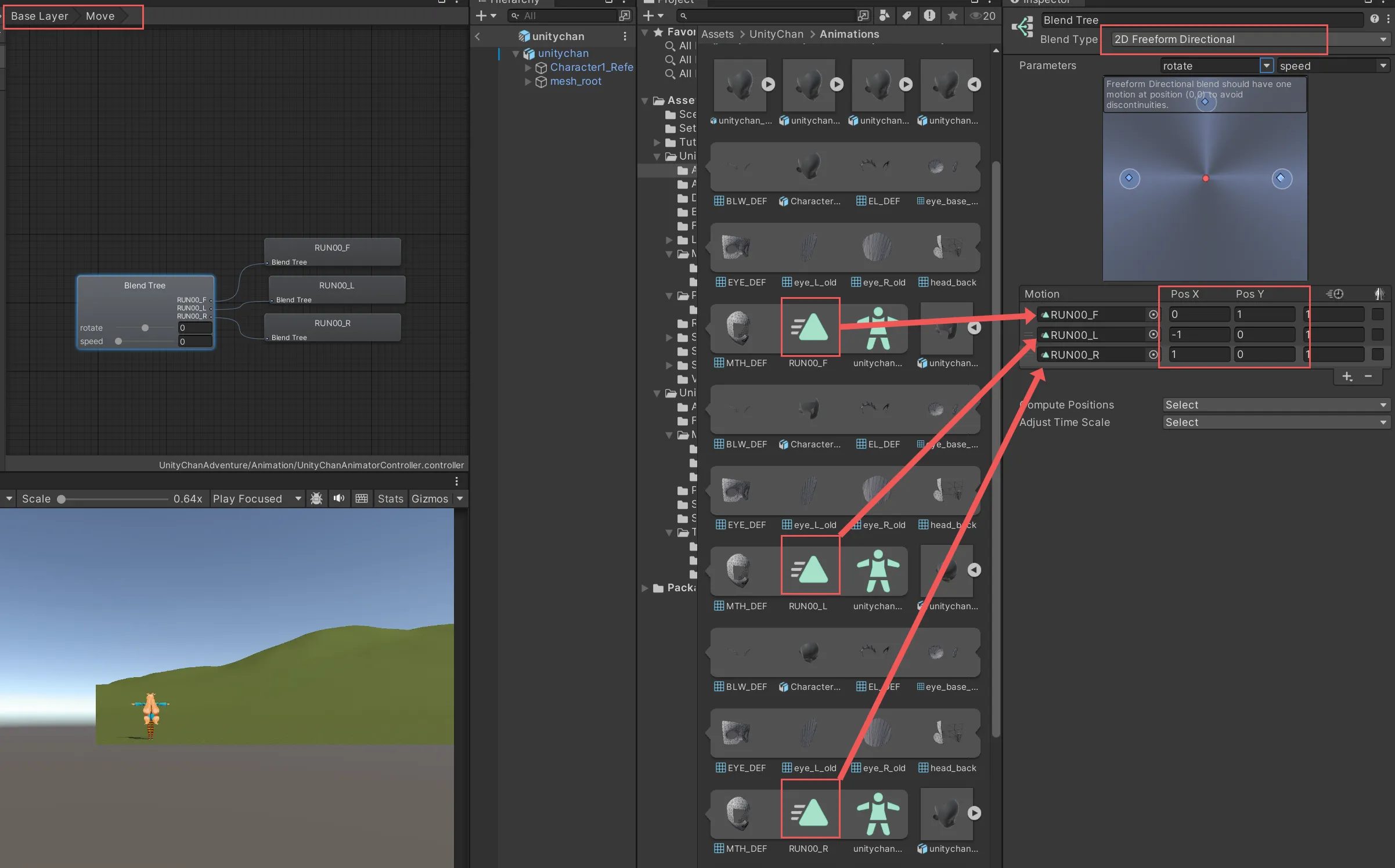The height and width of the screenshot is (868, 1395).
Task: Click the game view bug debug icon
Action: coord(316,498)
